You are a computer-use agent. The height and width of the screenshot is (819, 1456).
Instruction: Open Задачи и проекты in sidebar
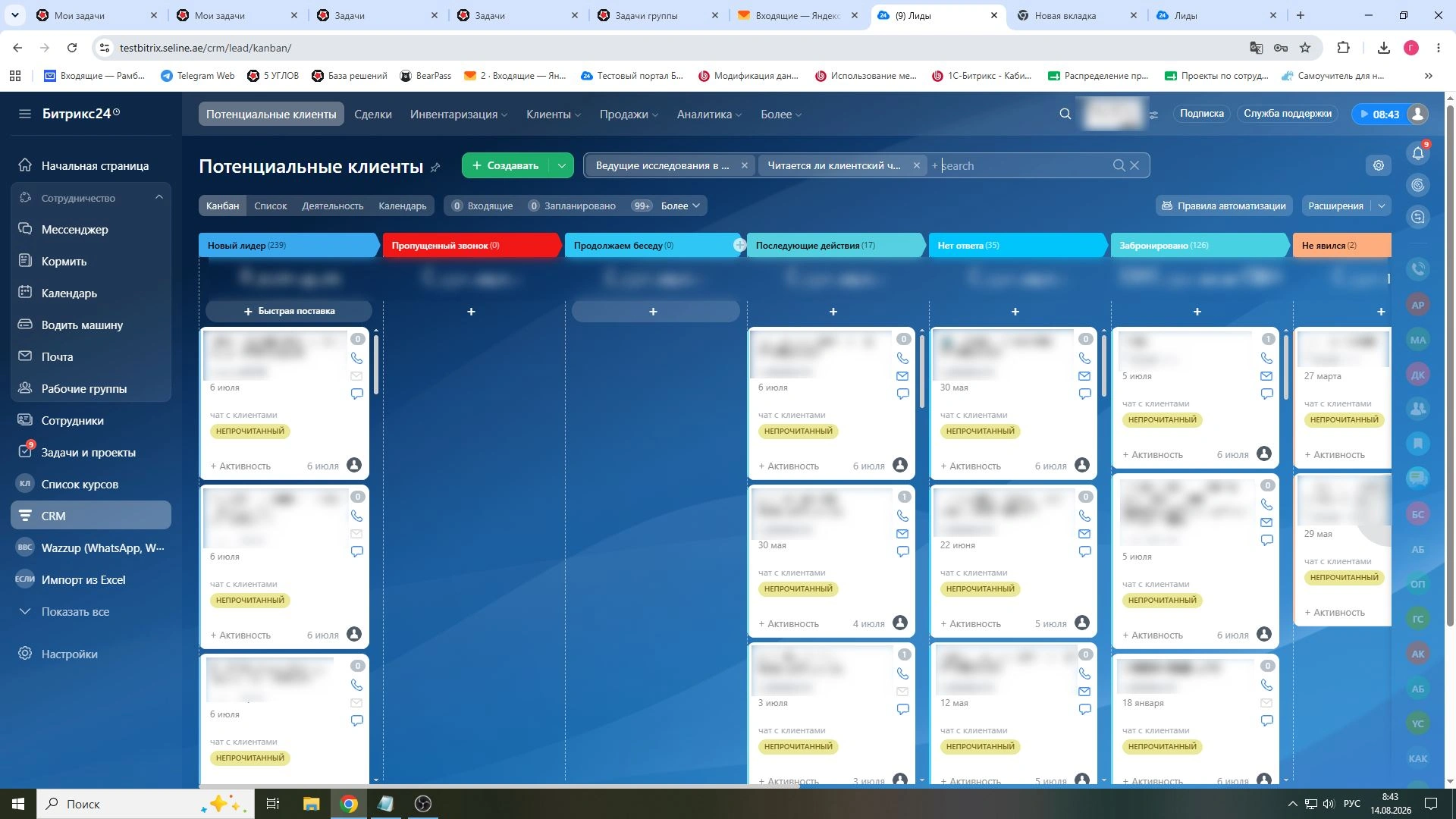[88, 452]
